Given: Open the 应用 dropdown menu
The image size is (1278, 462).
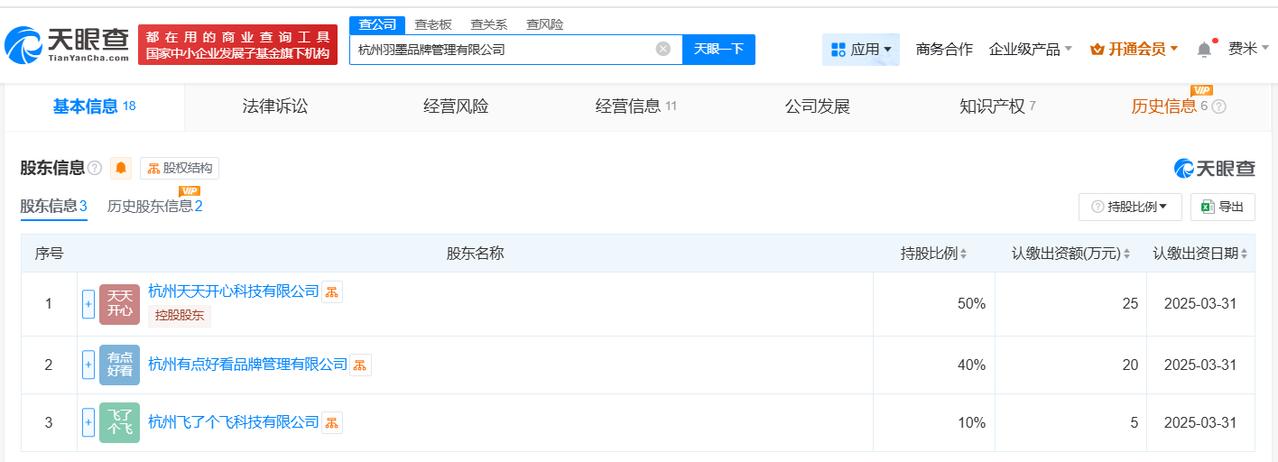Looking at the screenshot, I should [x=861, y=49].
